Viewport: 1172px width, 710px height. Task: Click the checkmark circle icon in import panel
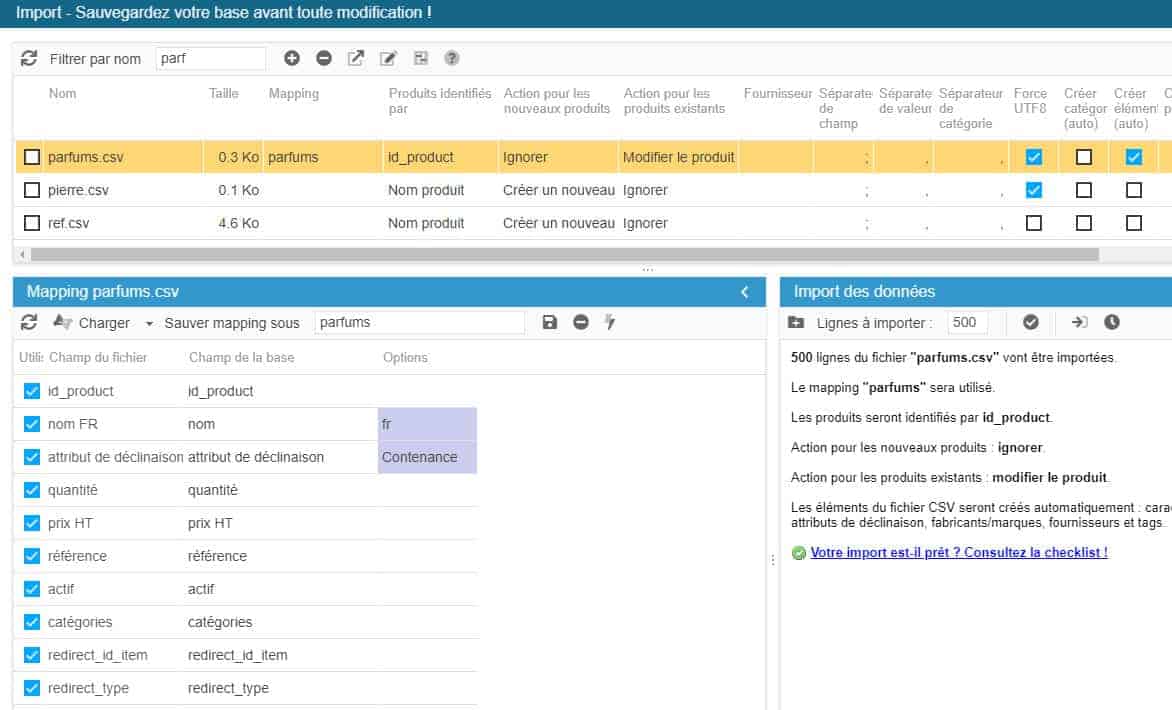coord(1031,322)
